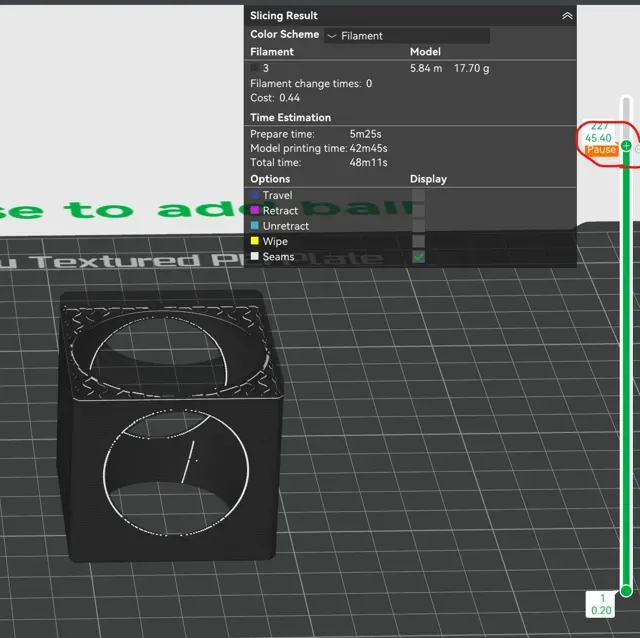Click the Wipe yellow color swatch
This screenshot has height=638, width=640.
(x=254, y=241)
